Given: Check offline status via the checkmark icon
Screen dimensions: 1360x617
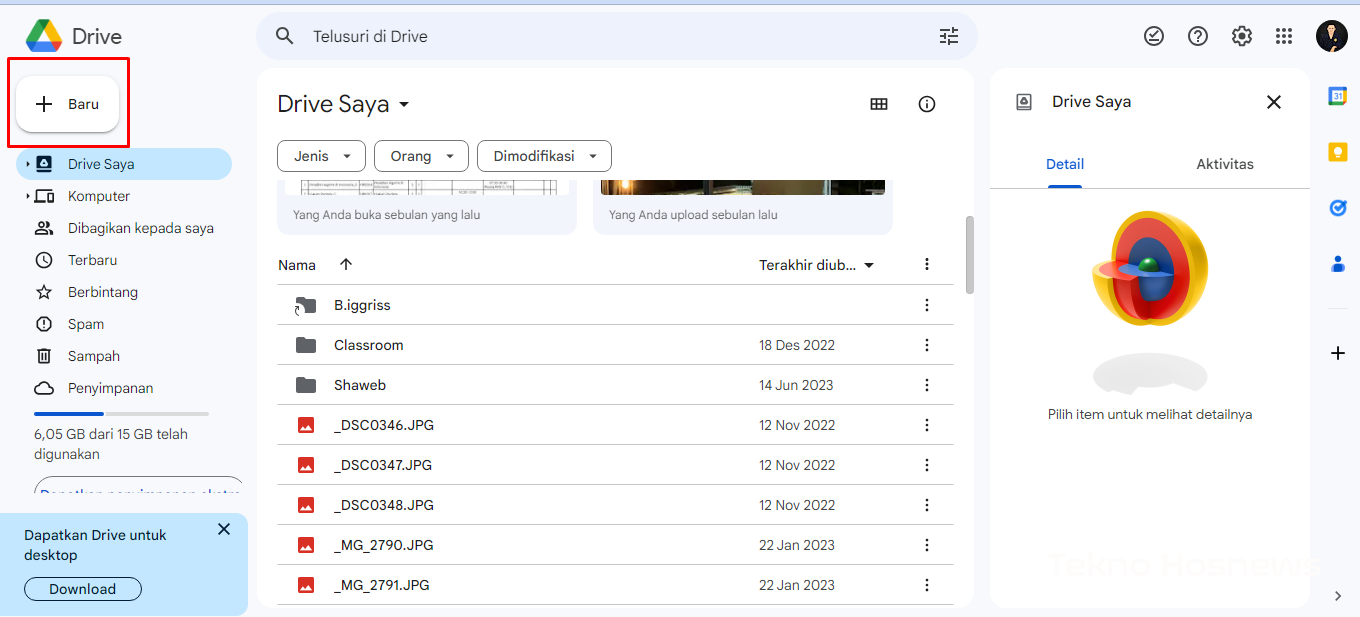Looking at the screenshot, I should click(x=1154, y=35).
